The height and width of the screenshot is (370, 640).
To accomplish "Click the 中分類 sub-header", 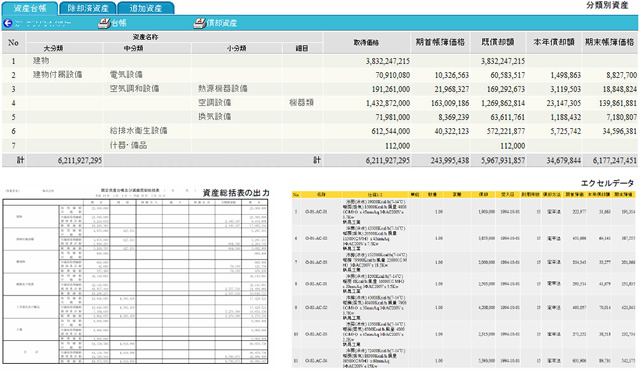I will point(133,48).
